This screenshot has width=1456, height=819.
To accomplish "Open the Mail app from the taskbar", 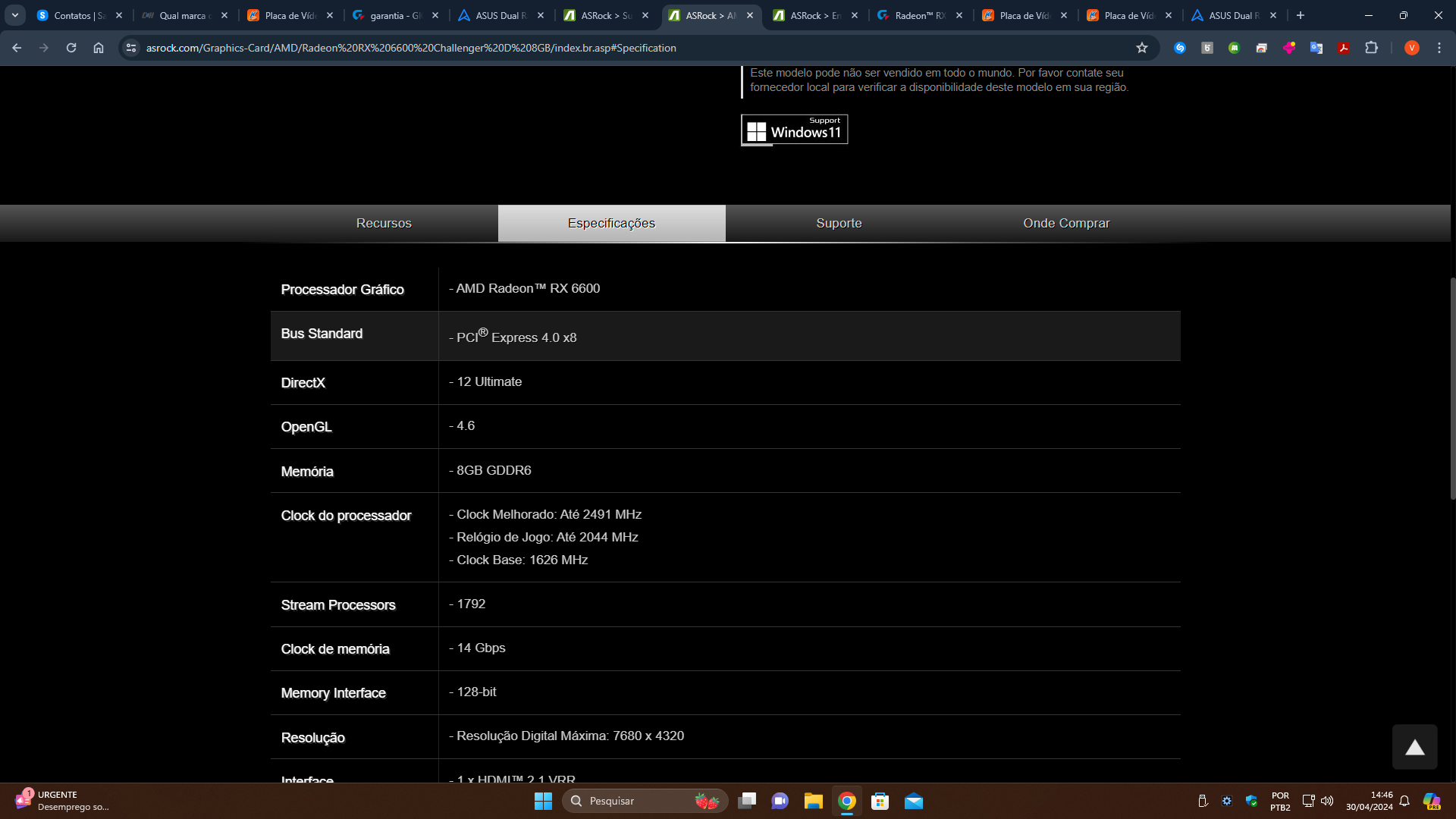I will point(914,801).
